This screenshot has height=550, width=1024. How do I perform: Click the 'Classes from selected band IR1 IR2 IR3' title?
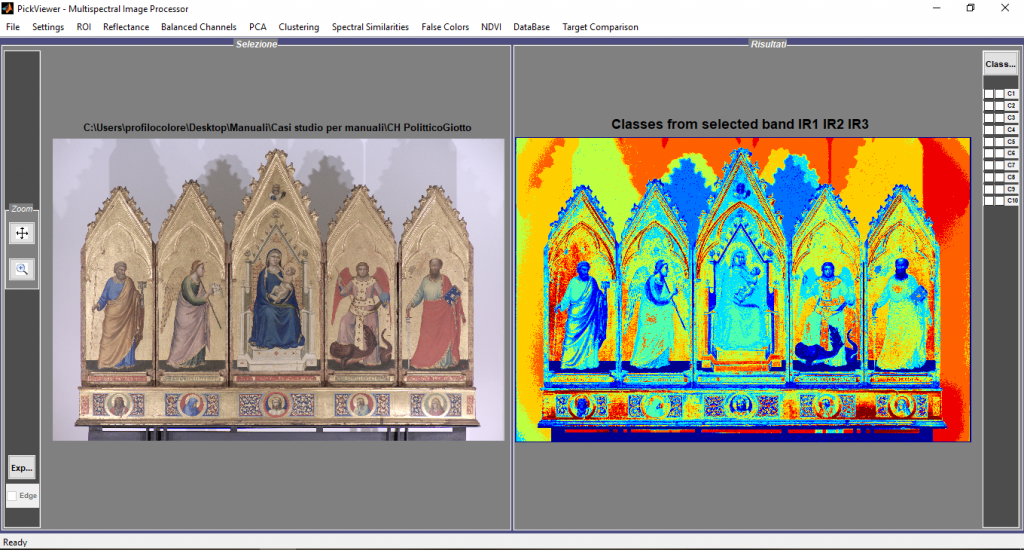[740, 124]
